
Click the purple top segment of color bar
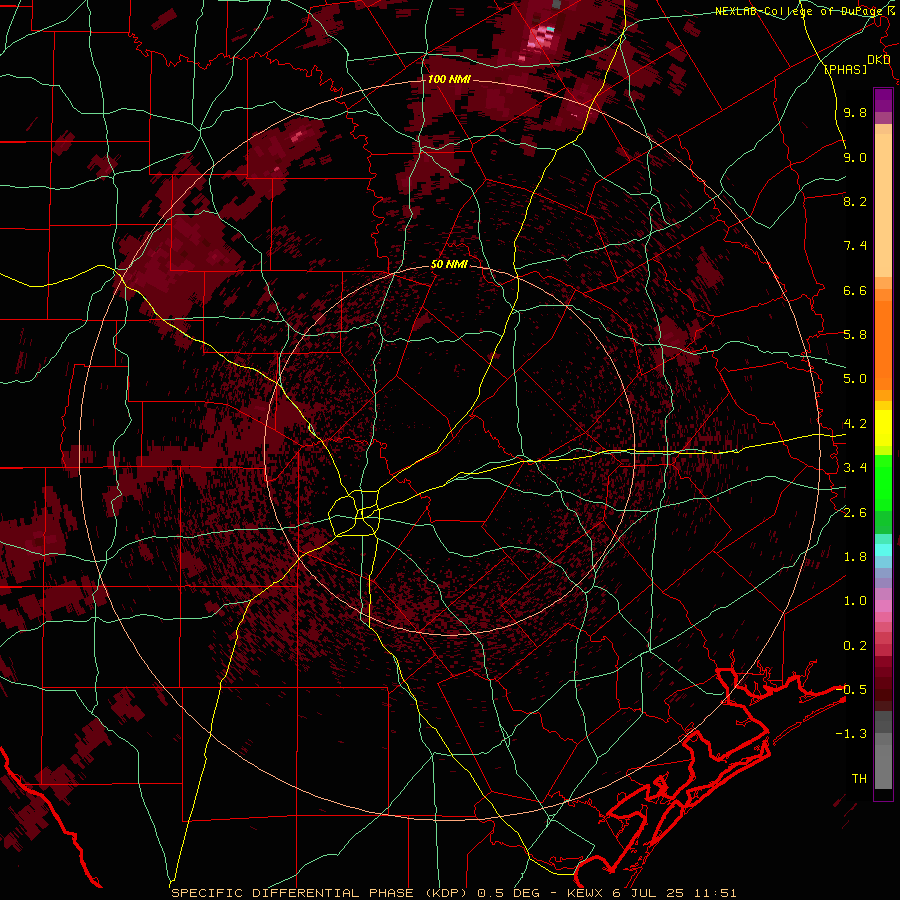pos(883,100)
